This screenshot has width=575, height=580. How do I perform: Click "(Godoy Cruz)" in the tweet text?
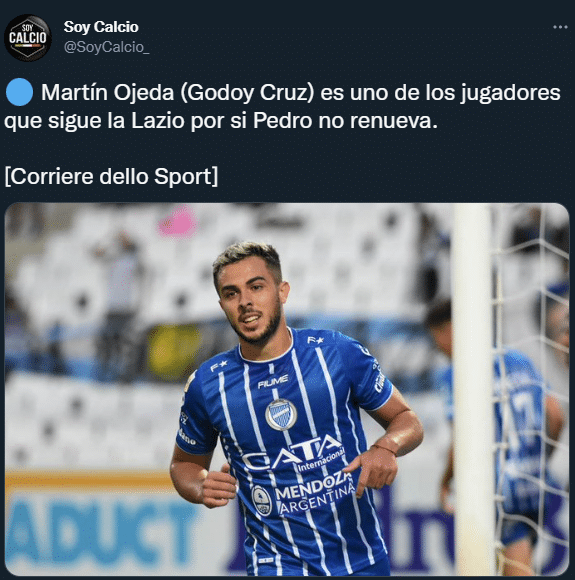coord(247,92)
